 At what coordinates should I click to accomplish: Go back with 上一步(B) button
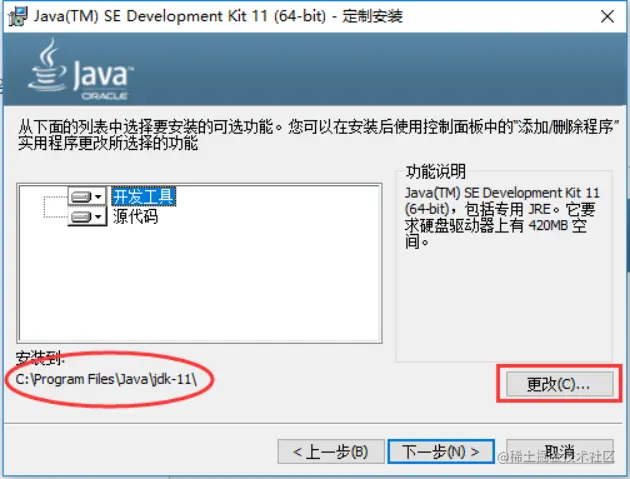pyautogui.click(x=331, y=451)
